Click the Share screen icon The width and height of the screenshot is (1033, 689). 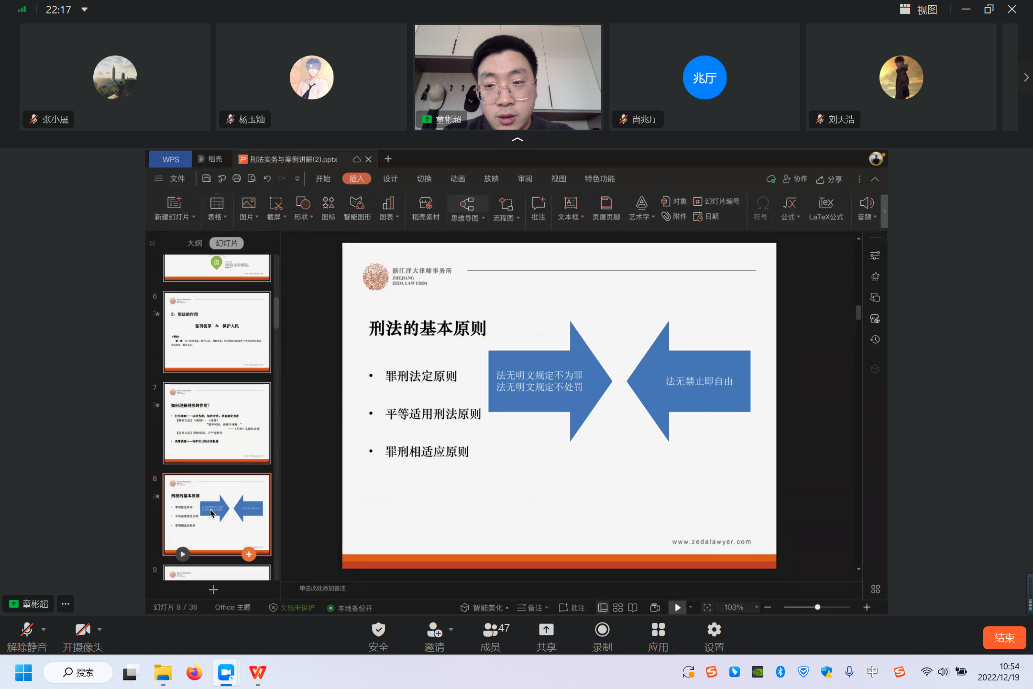(546, 630)
